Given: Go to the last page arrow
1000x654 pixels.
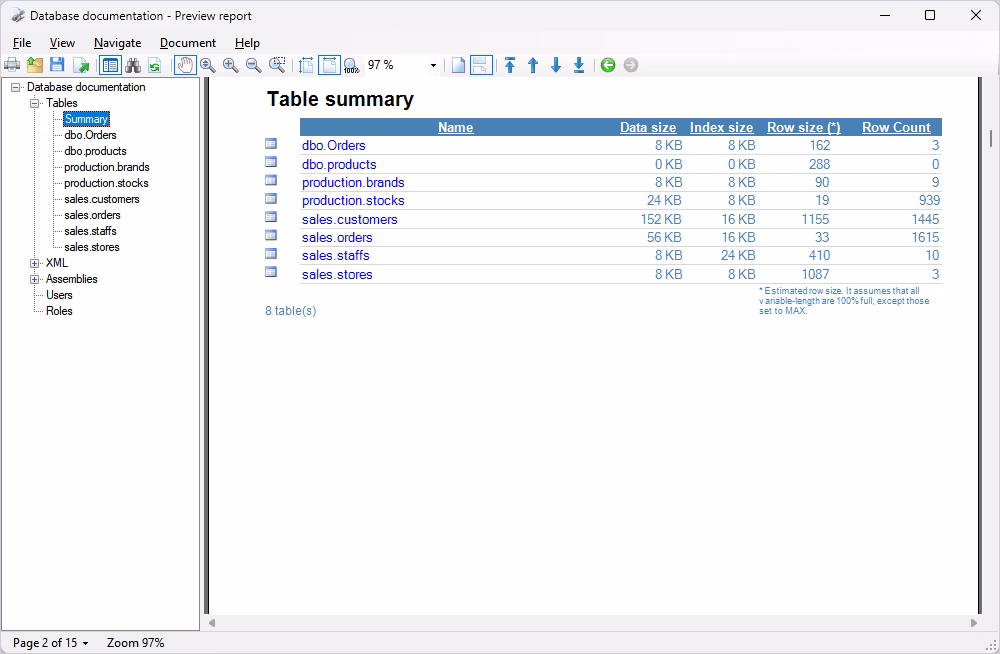Looking at the screenshot, I should [x=578, y=65].
